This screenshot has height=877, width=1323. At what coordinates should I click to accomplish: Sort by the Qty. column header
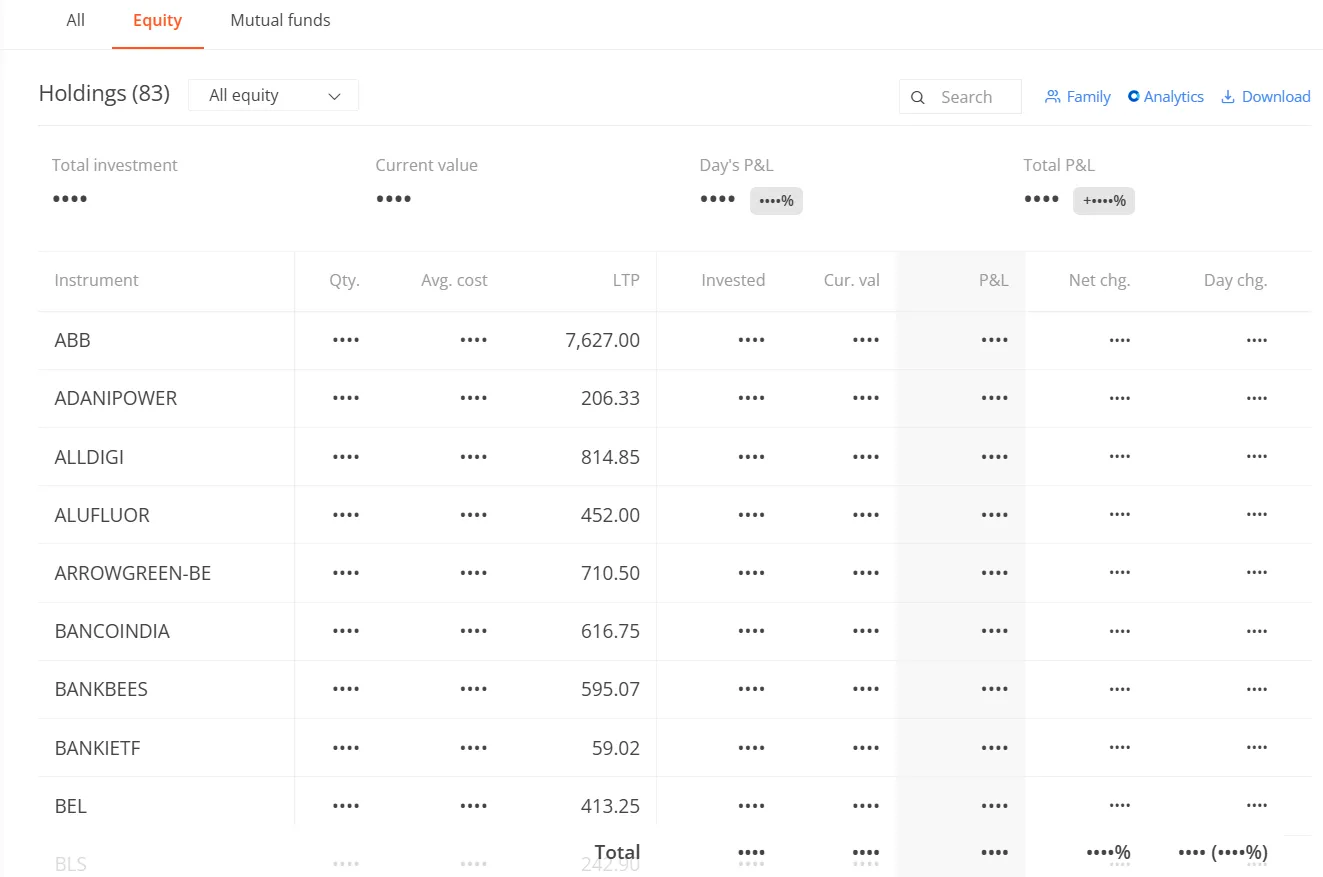click(x=344, y=280)
